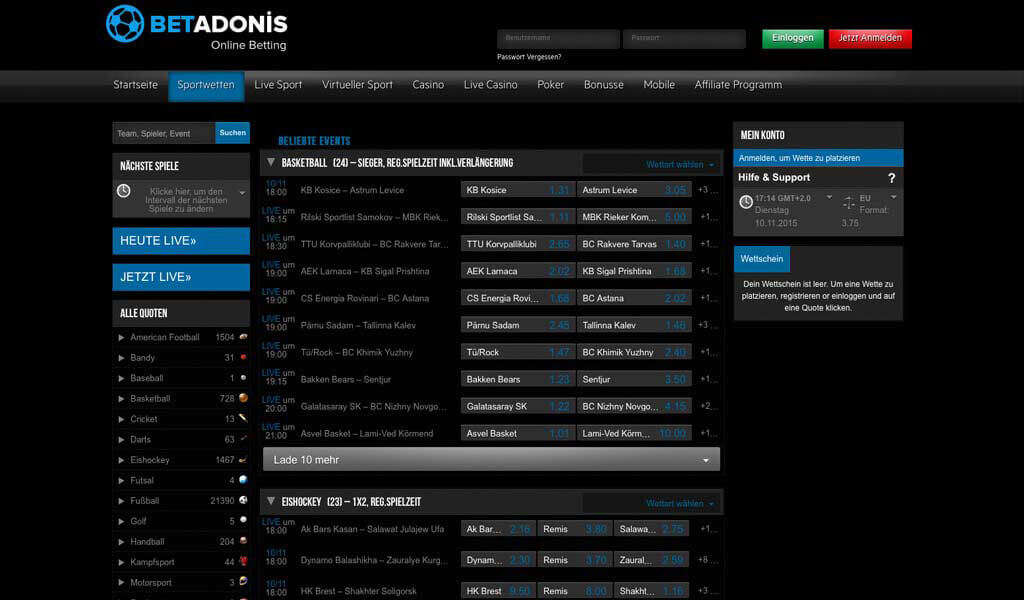The image size is (1024, 600).
Task: Bet on Remis for Ak Bars Kasan match
Action: click(x=575, y=529)
